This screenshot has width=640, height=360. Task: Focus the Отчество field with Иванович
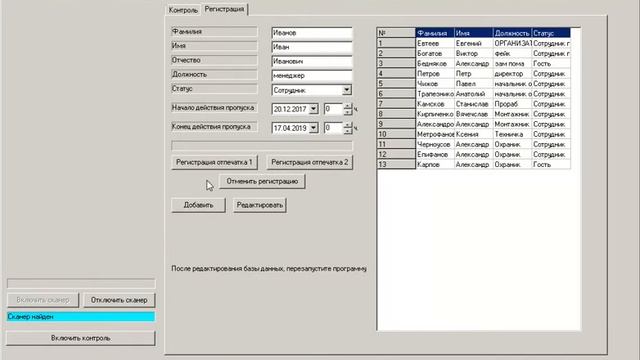coord(311,61)
